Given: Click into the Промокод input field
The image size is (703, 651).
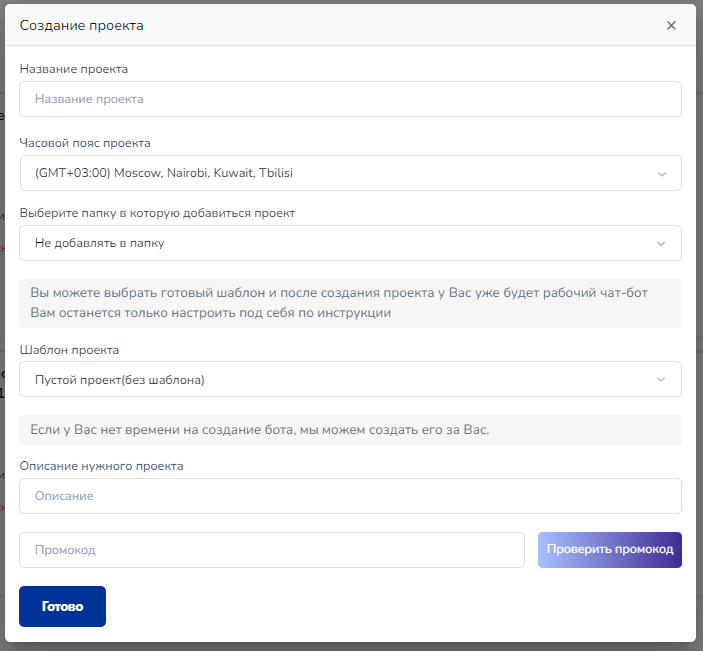Looking at the screenshot, I should pos(272,550).
